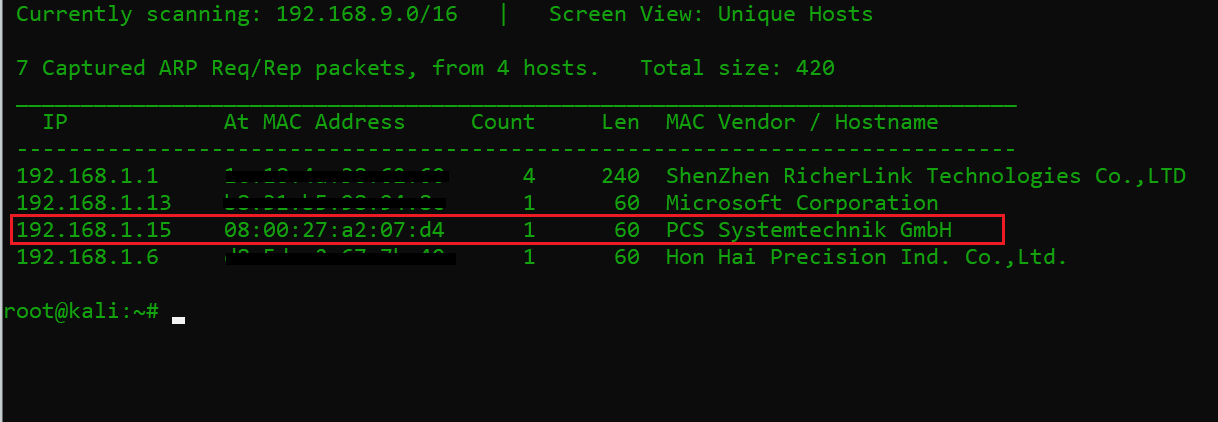Click the Screen View: Unique Hosts text

(711, 15)
